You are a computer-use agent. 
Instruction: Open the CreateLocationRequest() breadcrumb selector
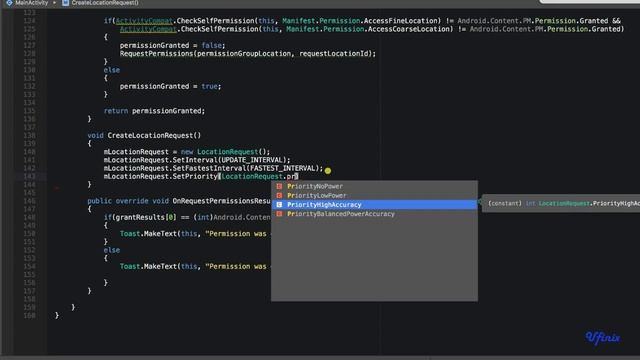[105, 3]
